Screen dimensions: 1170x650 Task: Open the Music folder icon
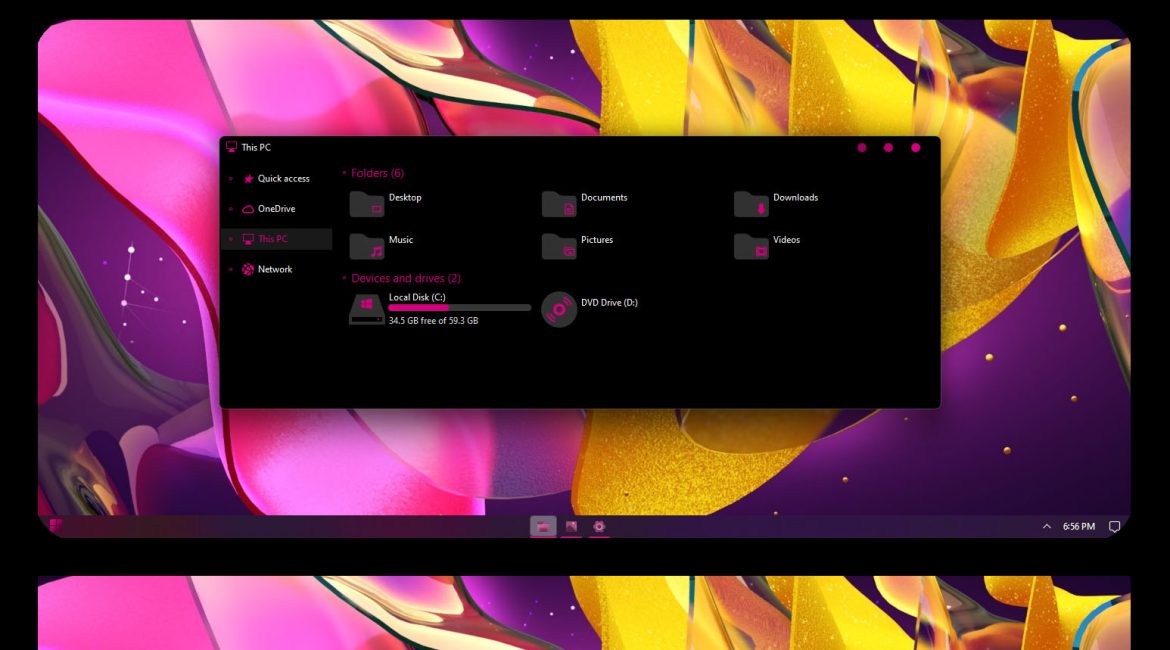pos(366,246)
